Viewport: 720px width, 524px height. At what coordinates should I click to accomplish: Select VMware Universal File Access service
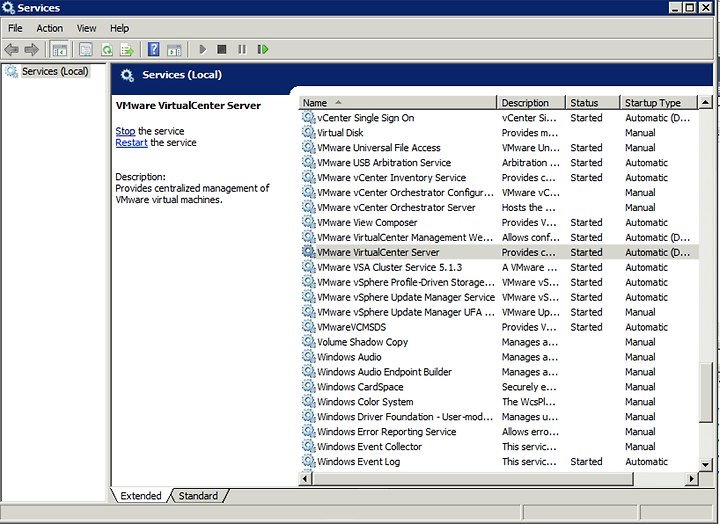point(500,148)
